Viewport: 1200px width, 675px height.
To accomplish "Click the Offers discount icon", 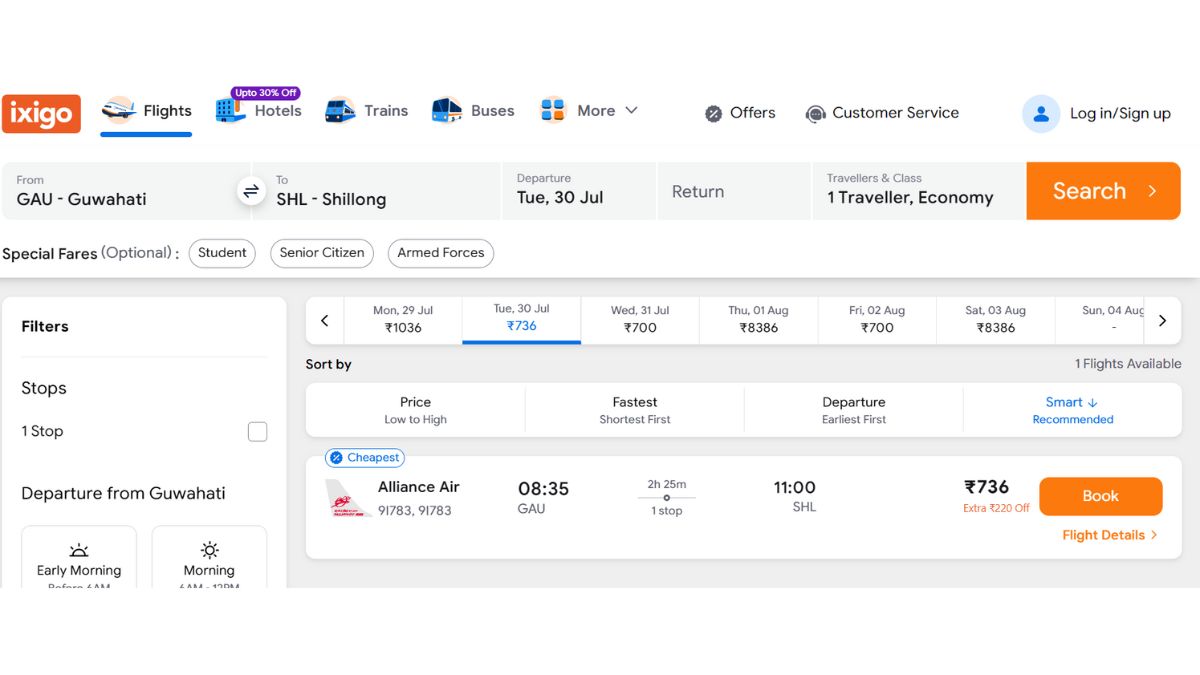I will click(713, 113).
